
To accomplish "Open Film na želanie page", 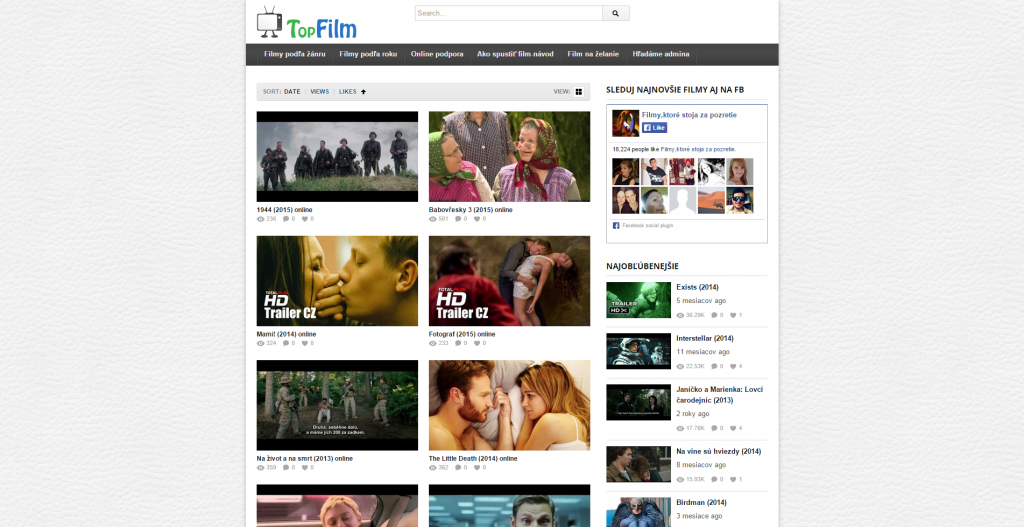I will pyautogui.click(x=593, y=54).
